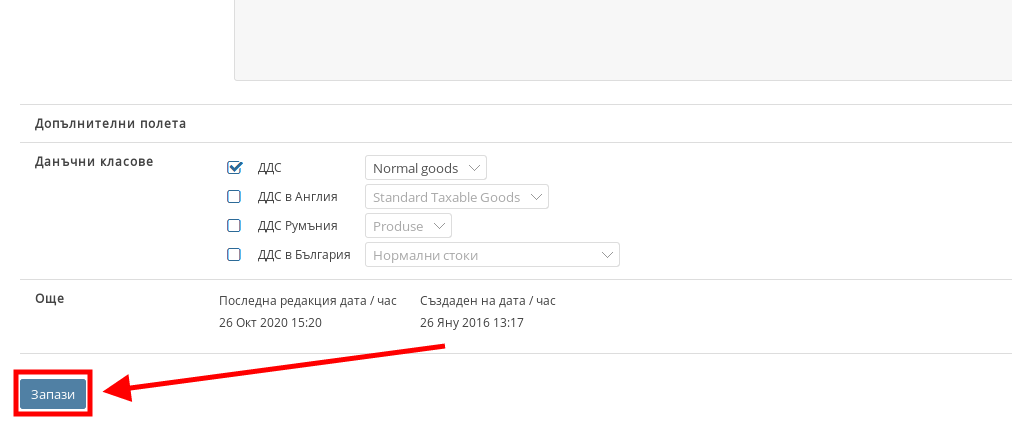The height and width of the screenshot is (443, 1012).
Task: Click the Данъчни класове field label
Action: click(94, 161)
